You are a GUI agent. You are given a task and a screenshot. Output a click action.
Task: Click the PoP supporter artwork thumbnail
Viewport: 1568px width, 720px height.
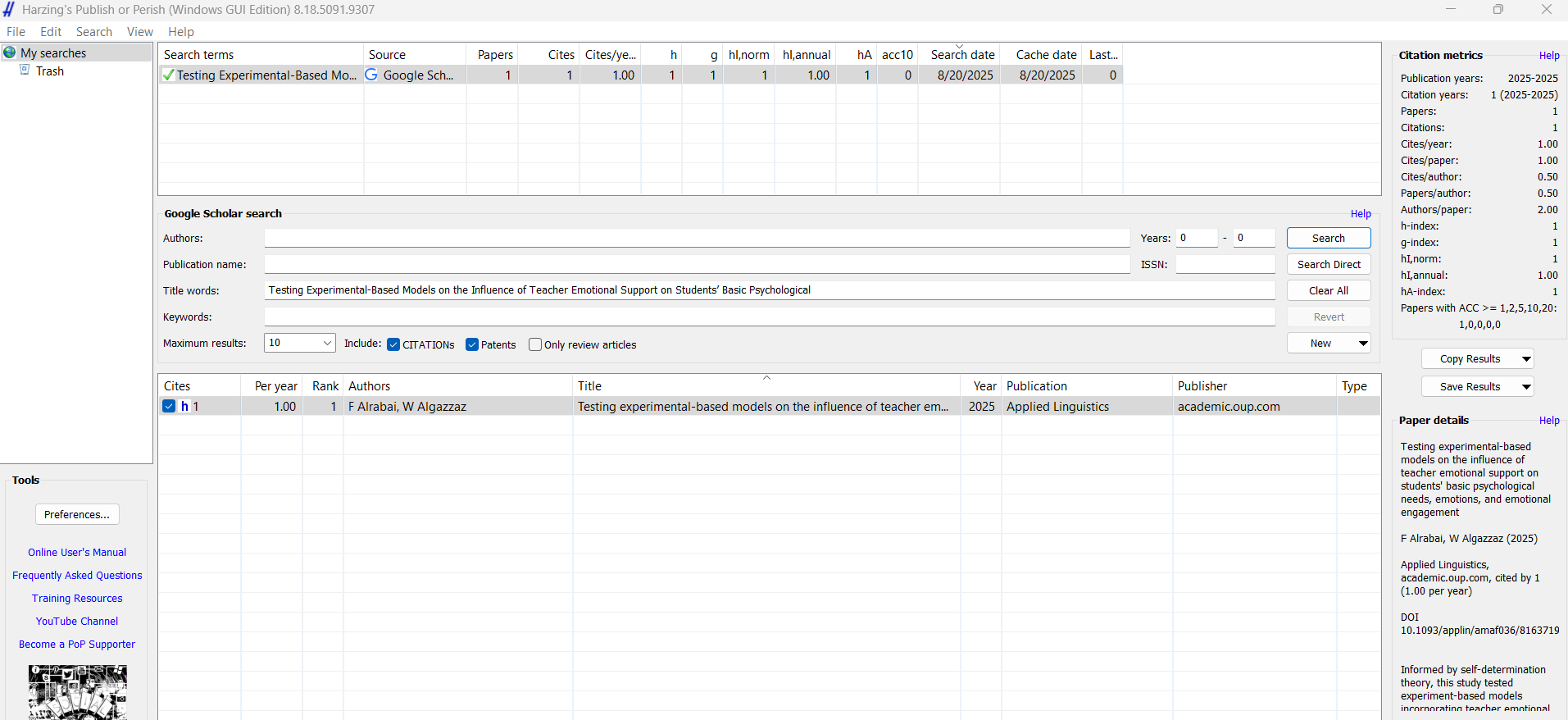click(78, 692)
